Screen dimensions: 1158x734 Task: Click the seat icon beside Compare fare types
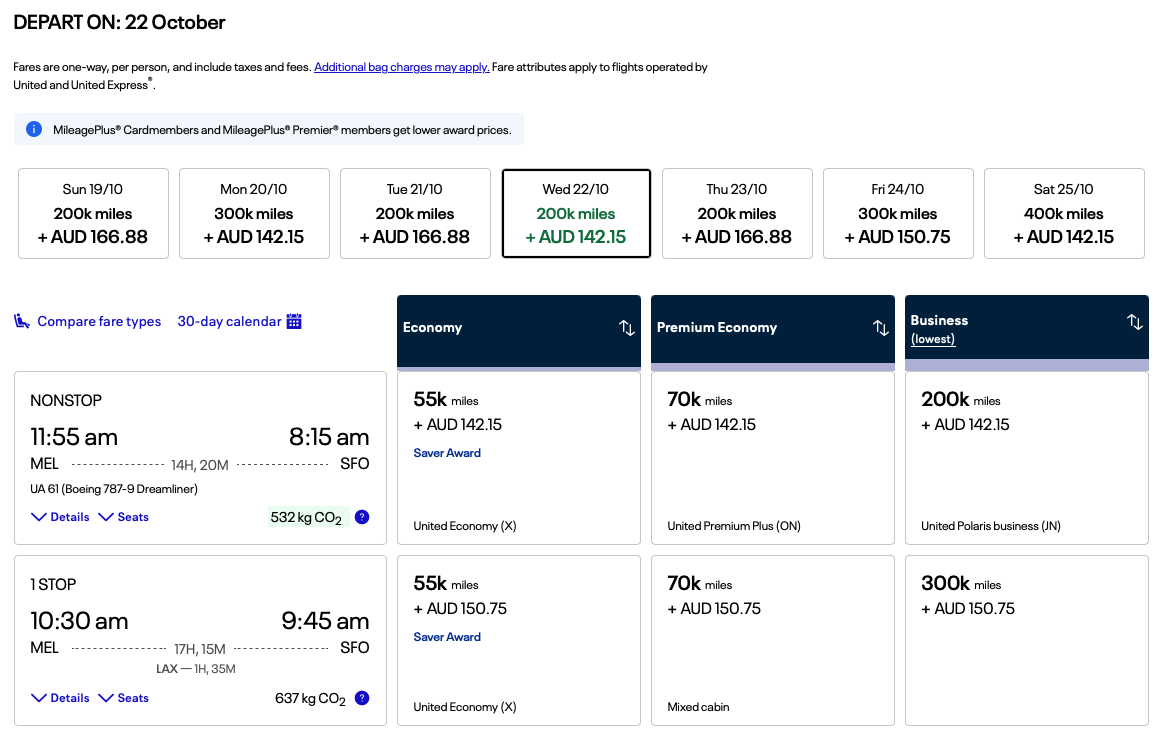(22, 321)
